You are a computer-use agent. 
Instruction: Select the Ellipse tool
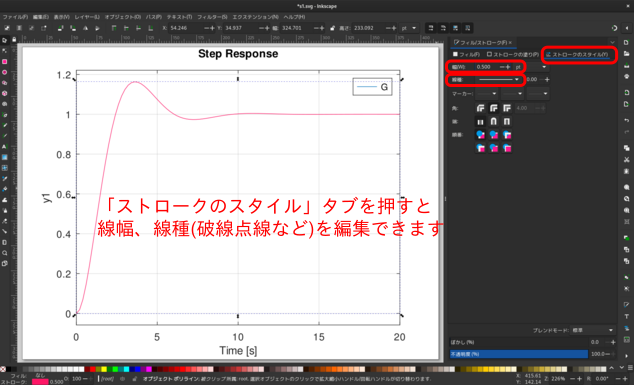(x=4, y=72)
